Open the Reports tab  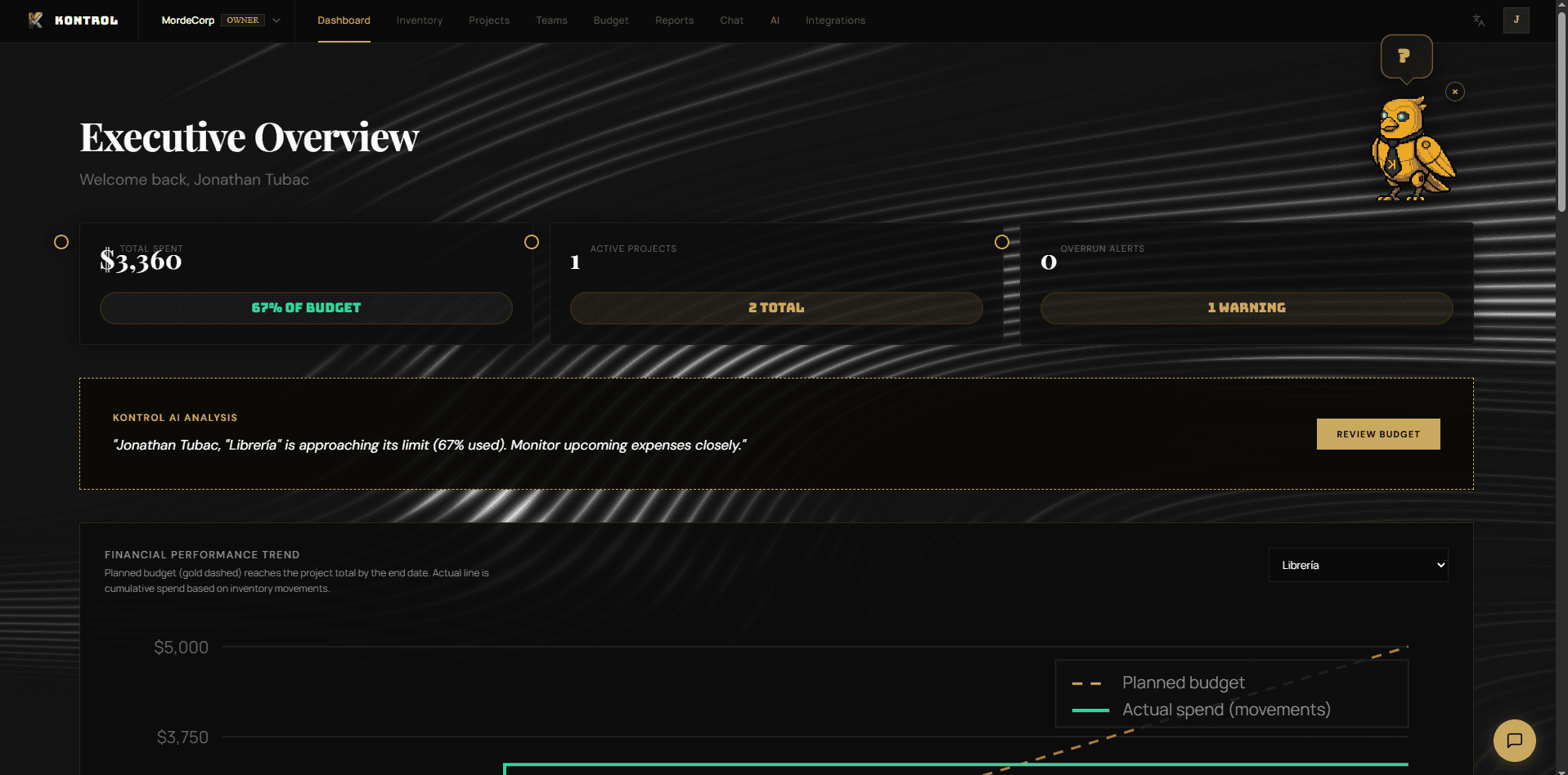click(x=674, y=20)
